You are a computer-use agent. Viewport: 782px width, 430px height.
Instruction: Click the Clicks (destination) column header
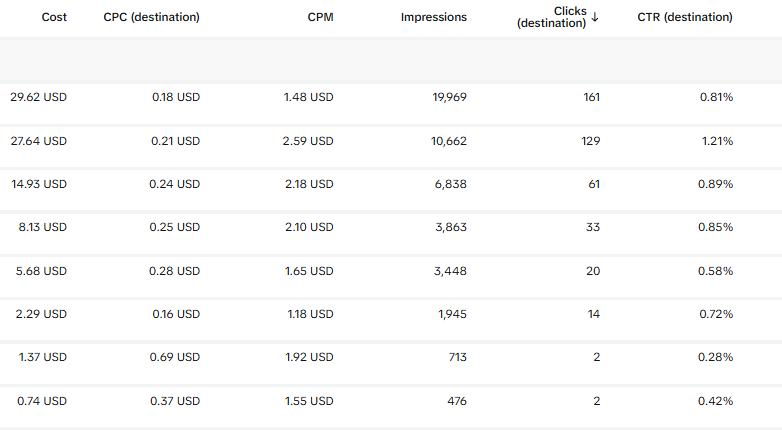(552, 17)
